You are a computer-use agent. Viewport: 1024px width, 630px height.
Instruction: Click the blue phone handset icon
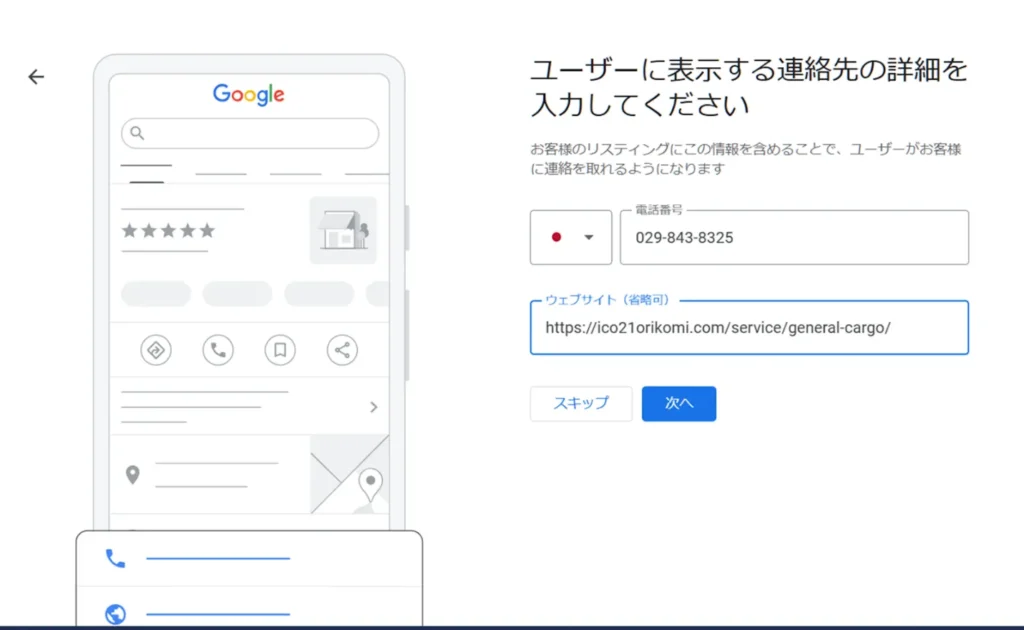116,558
